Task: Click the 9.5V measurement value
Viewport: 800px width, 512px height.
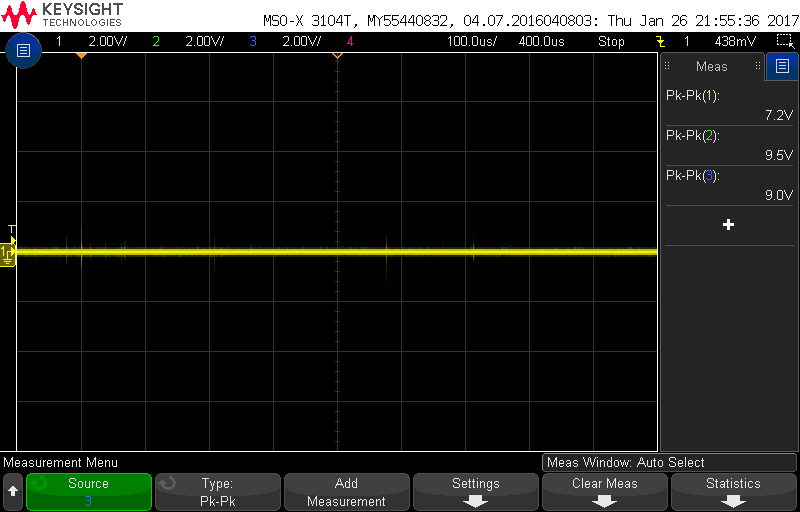Action: [779, 156]
